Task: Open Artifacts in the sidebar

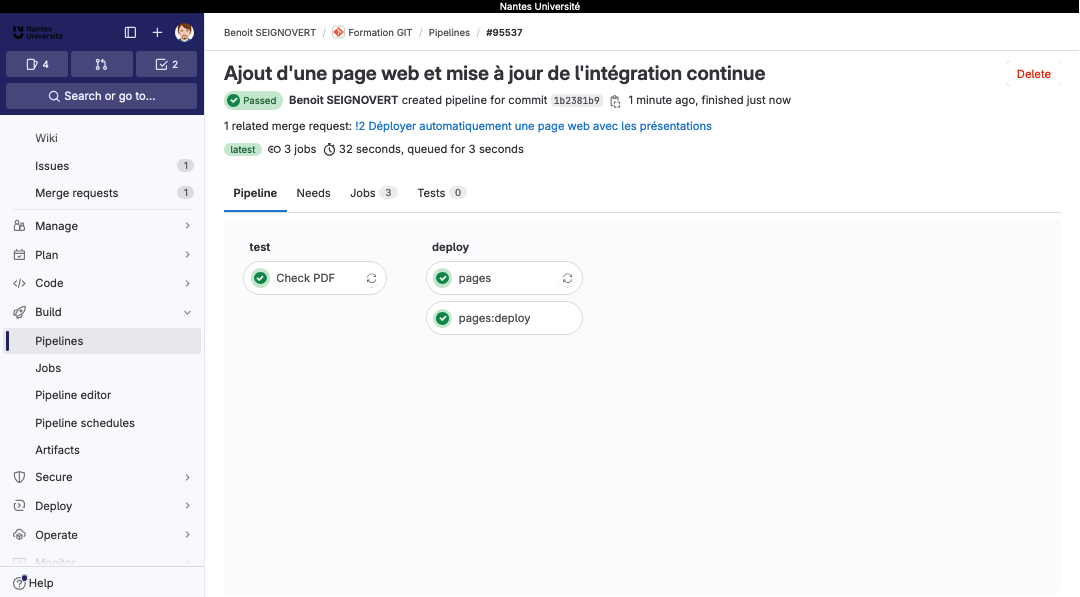Action: (x=103, y=450)
